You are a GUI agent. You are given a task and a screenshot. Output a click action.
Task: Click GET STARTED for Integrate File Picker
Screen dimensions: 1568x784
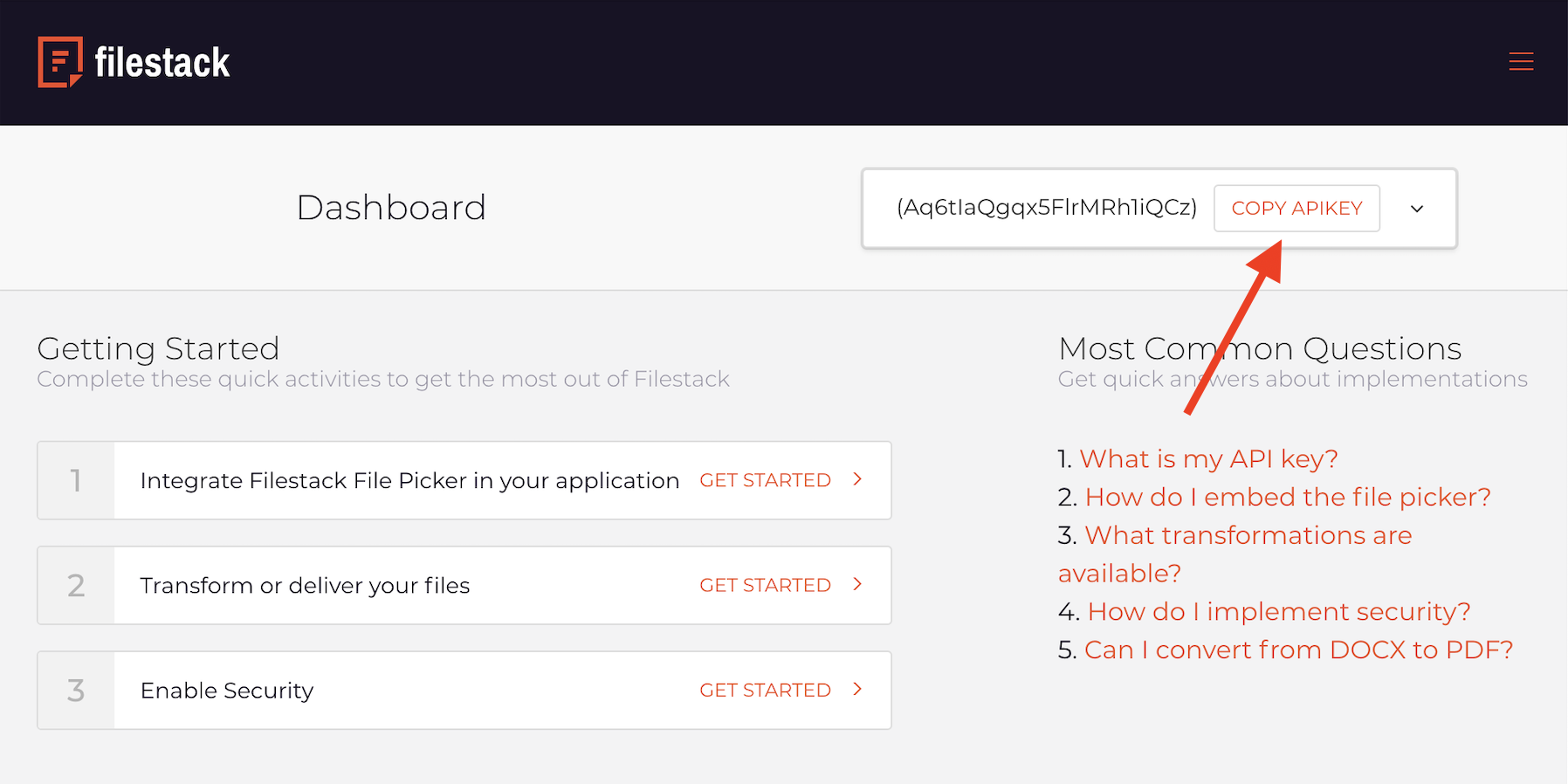click(765, 480)
